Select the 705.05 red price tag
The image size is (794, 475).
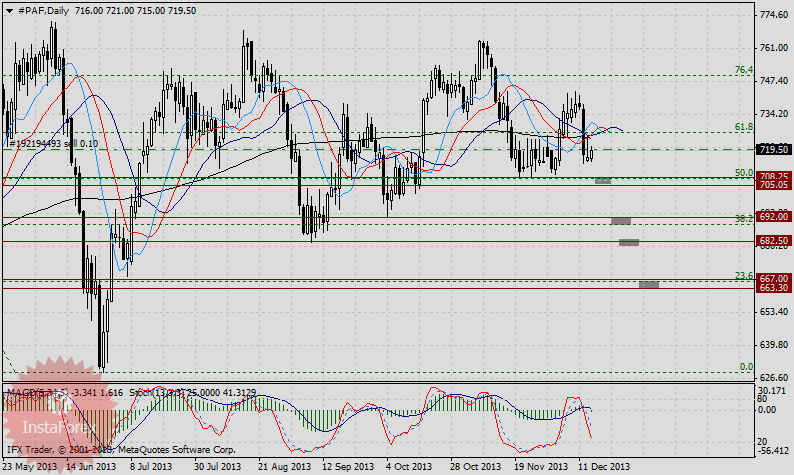(x=775, y=184)
